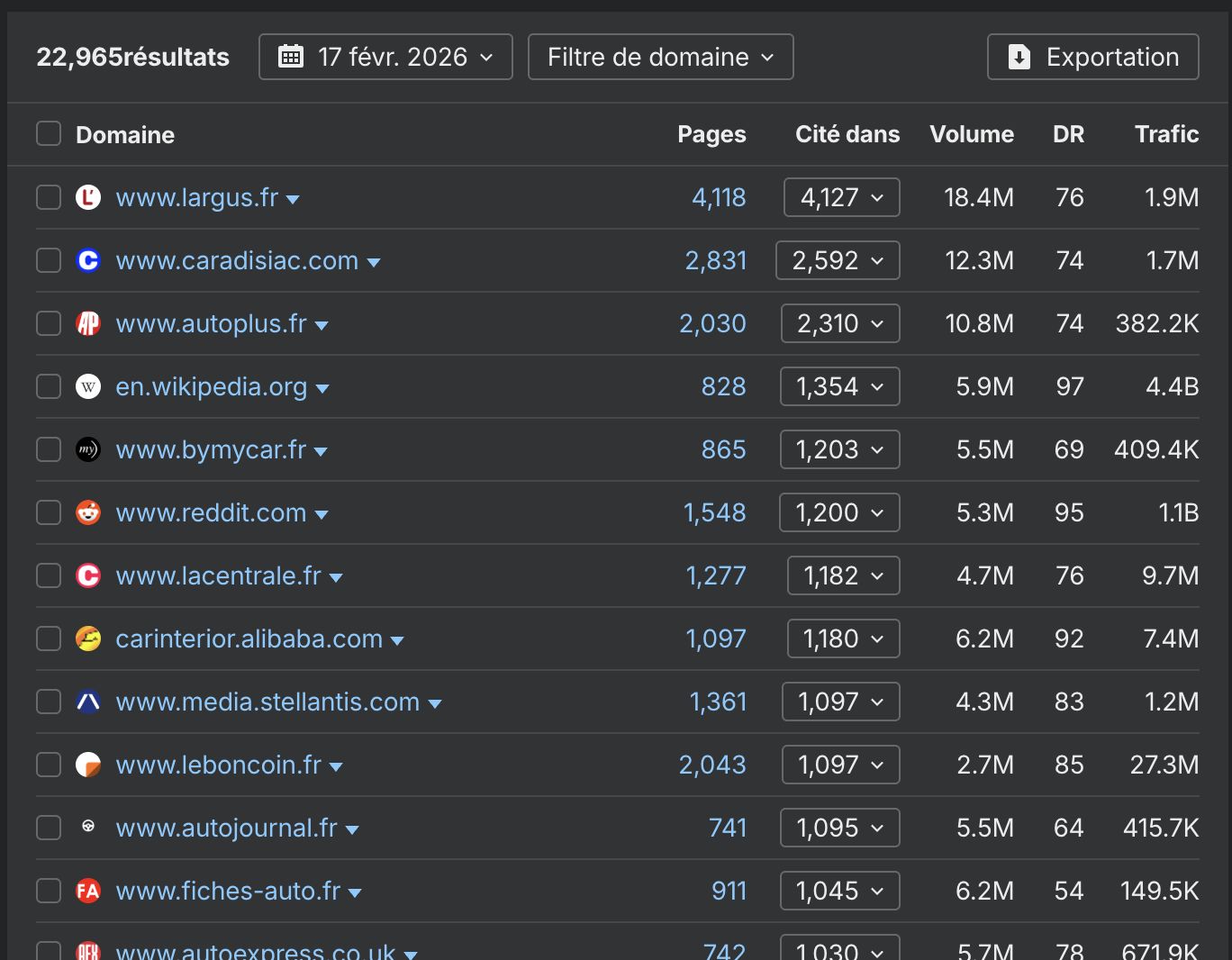Click the download icon on the Exportation button
The width and height of the screenshot is (1232, 960).
point(1018,56)
